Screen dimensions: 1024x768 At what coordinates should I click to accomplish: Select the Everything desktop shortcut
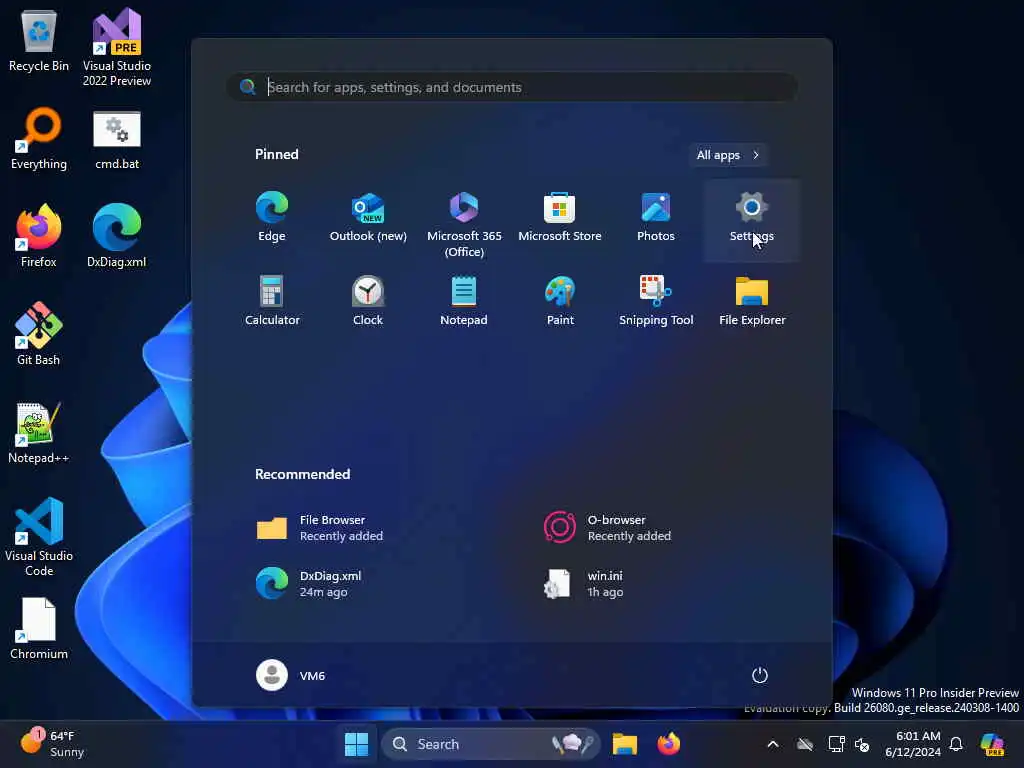(39, 138)
